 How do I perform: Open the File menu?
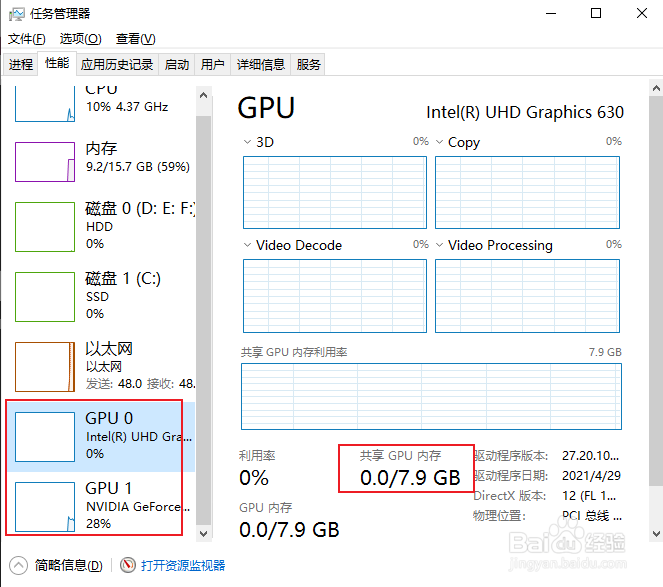pyautogui.click(x=26, y=39)
